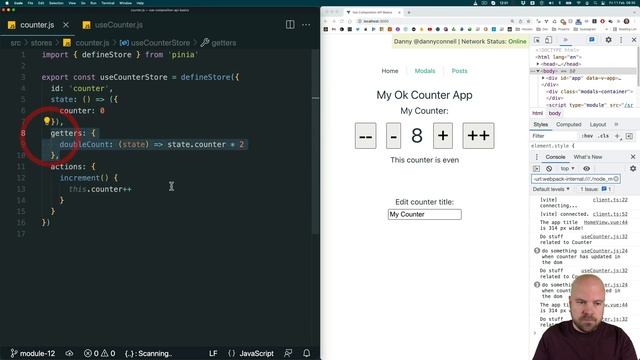Add a new style rule plus icon
This screenshot has height=360, width=640.
coord(618,136)
